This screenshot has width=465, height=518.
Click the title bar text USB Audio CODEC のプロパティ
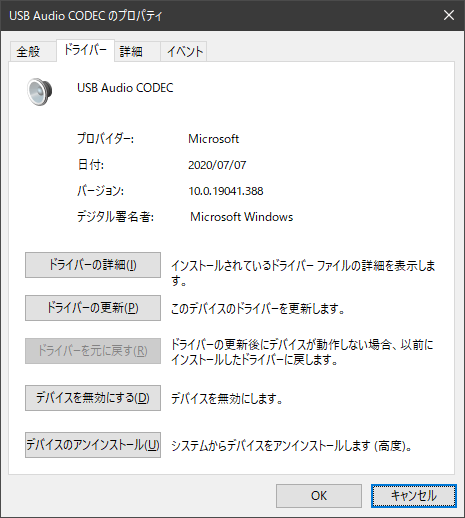pyautogui.click(x=86, y=16)
